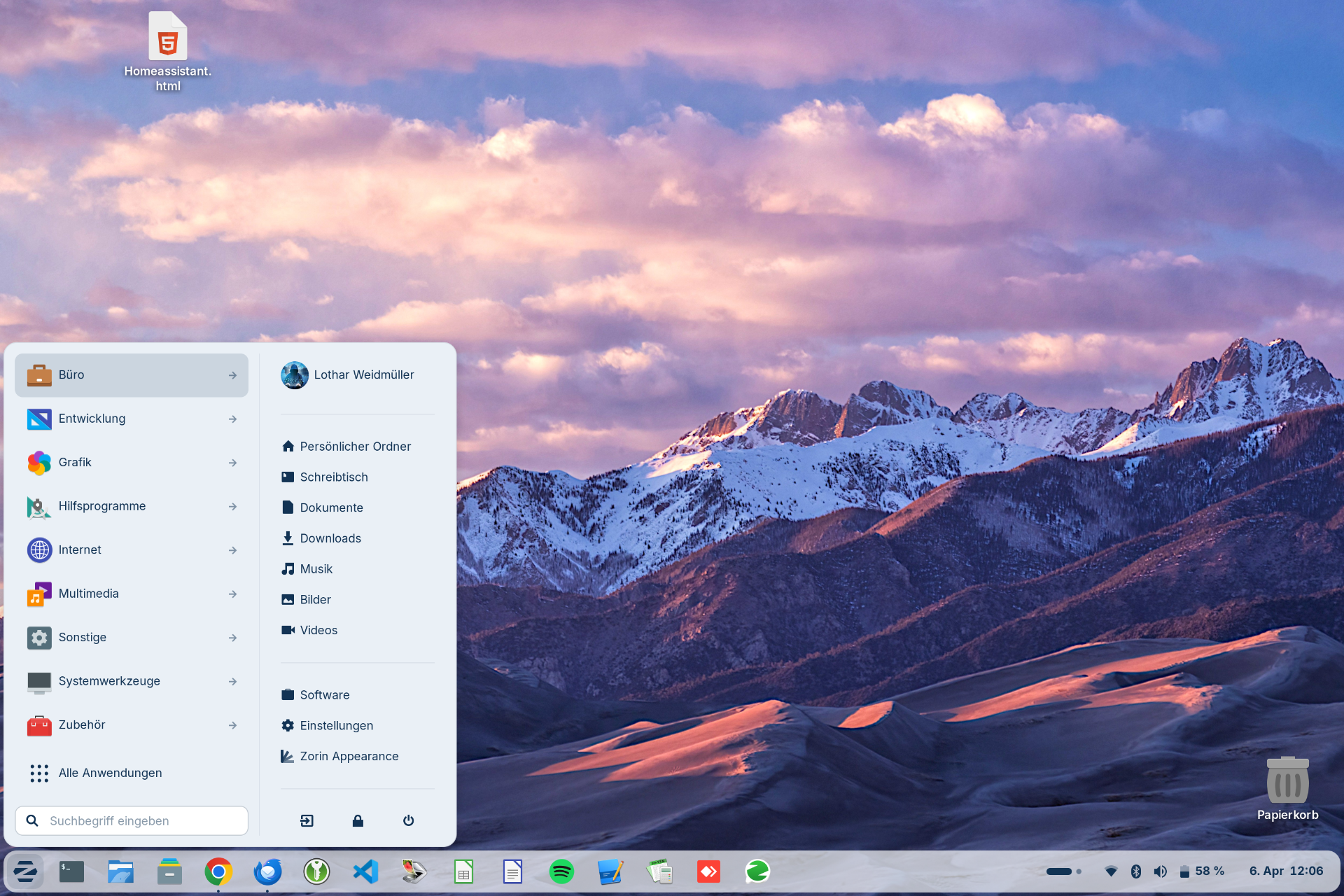Launch the KeePassXC password manager
The width and height of the screenshot is (1344, 896).
(316, 871)
